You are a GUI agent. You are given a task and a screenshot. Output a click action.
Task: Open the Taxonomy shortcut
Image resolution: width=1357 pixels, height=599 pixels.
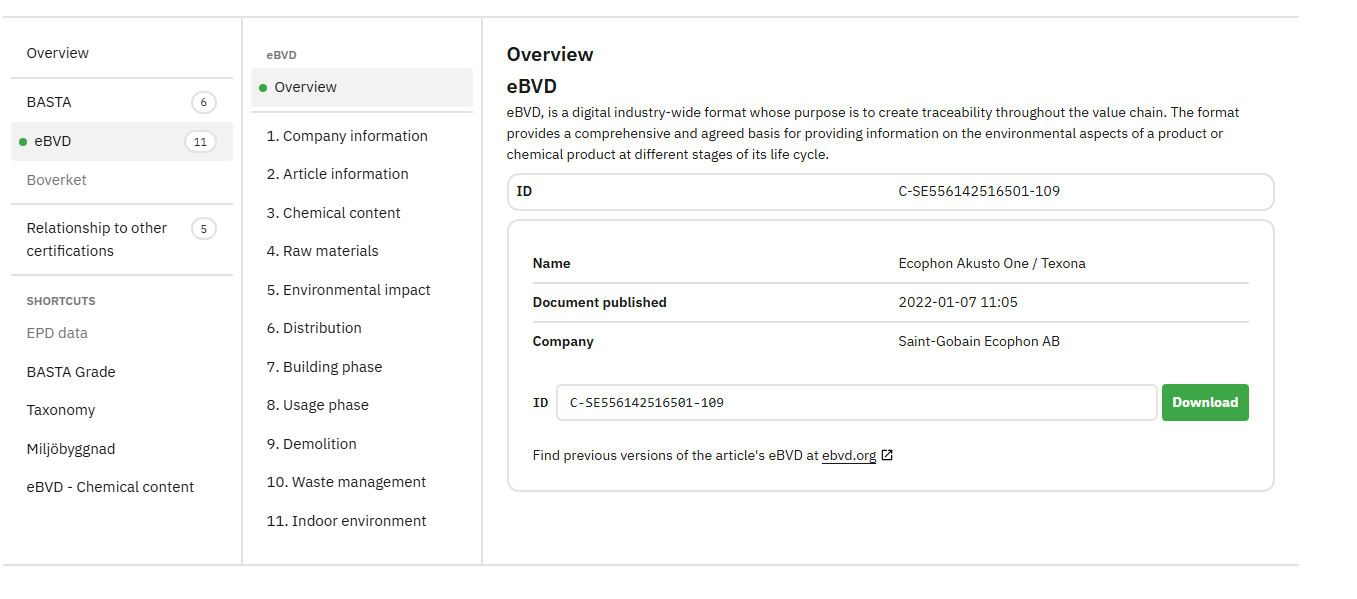(x=61, y=410)
